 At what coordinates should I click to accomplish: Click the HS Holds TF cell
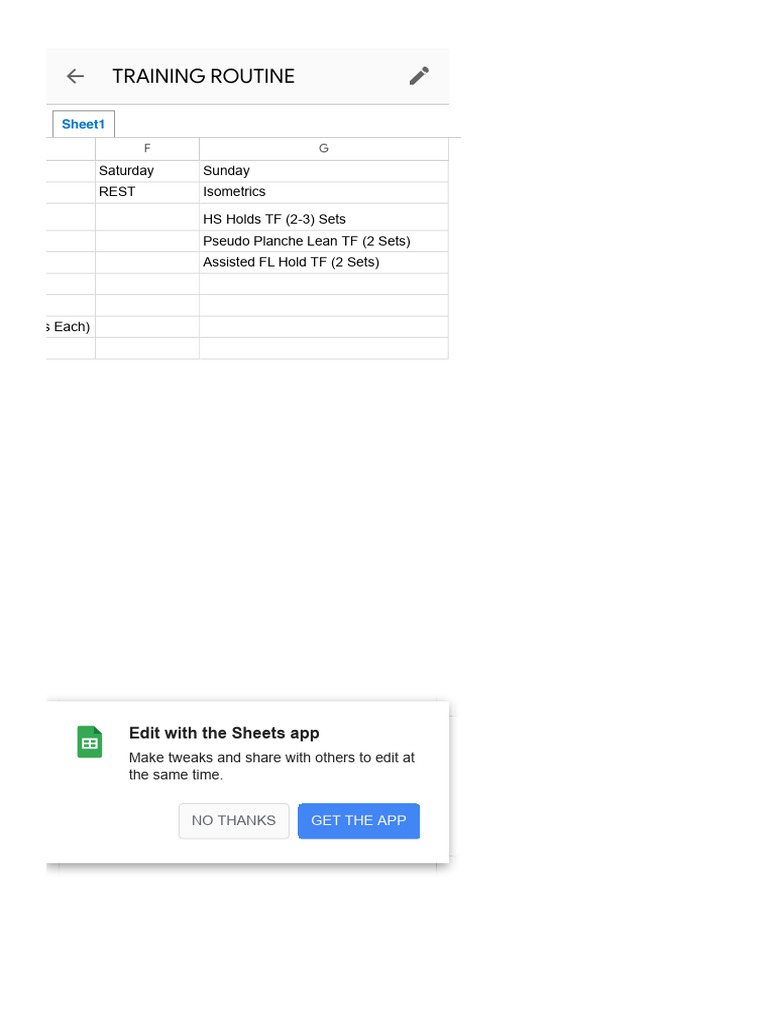point(323,219)
